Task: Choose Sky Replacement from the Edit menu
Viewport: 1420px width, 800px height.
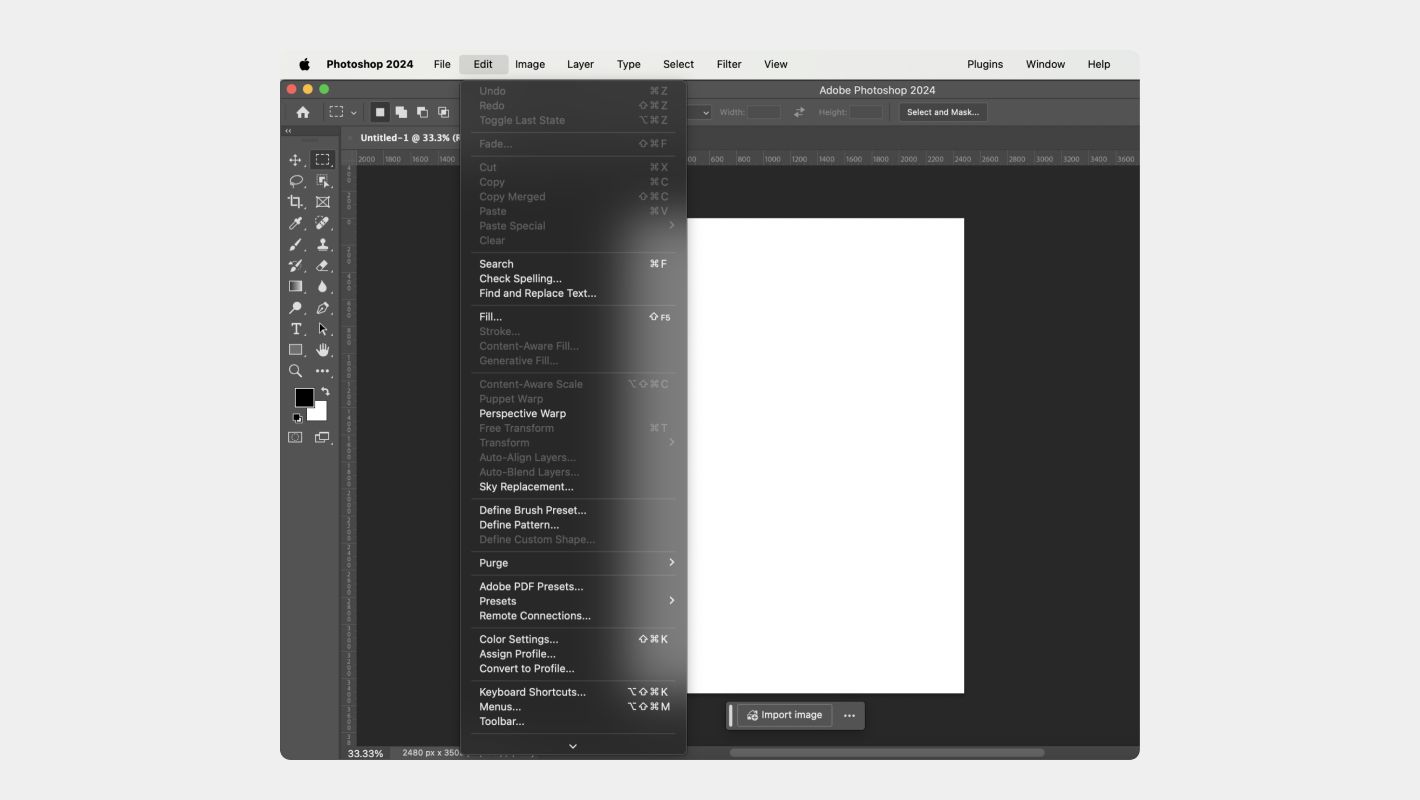Action: [x=526, y=486]
